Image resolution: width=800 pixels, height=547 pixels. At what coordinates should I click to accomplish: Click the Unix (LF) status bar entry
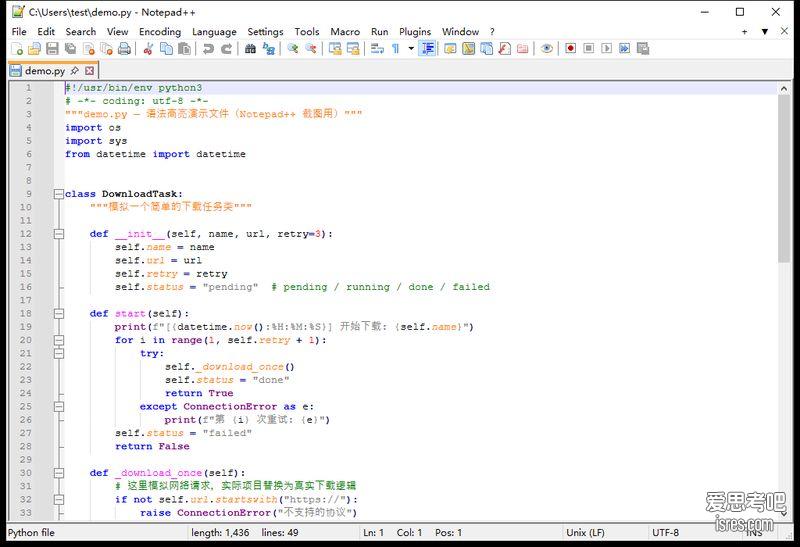tap(585, 533)
